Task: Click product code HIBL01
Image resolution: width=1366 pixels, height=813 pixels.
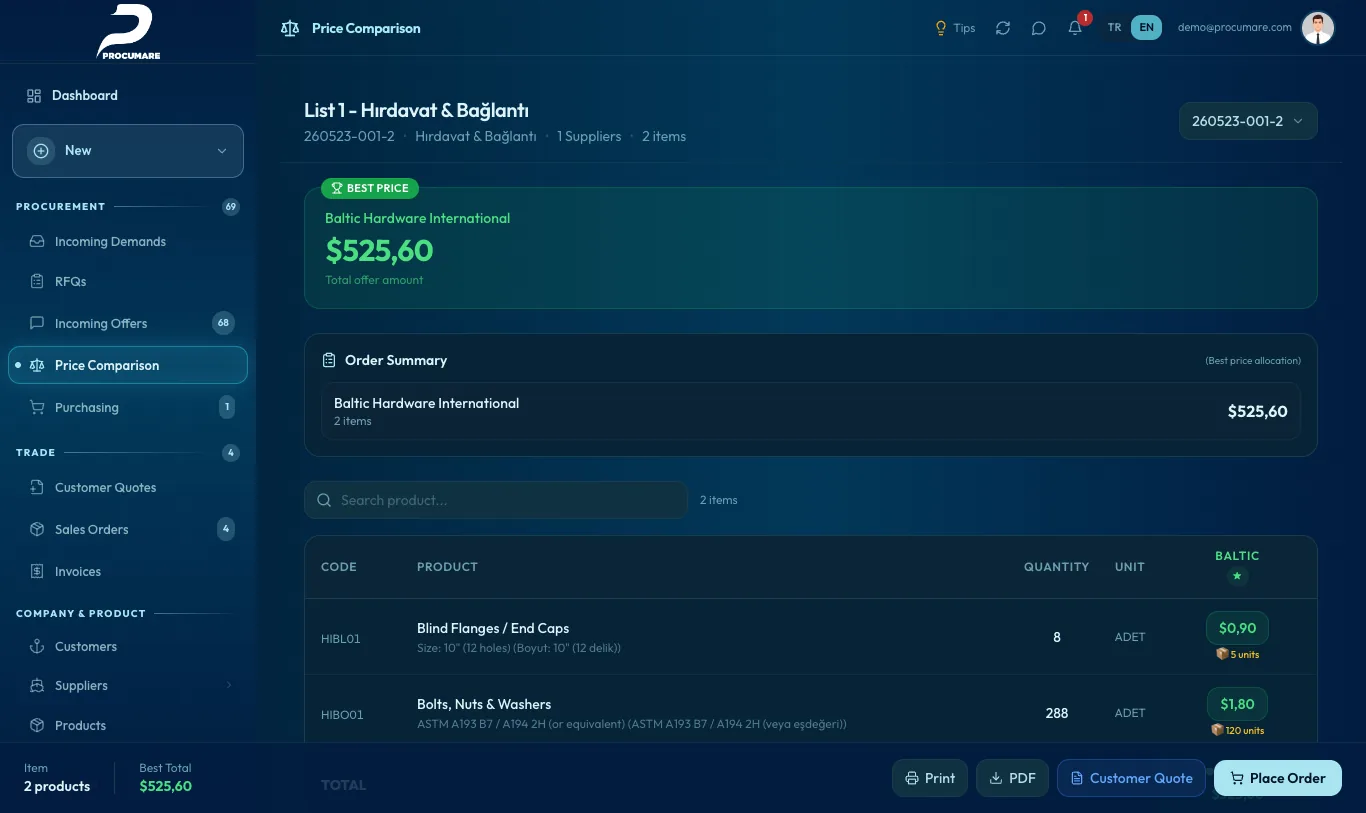Action: click(x=341, y=638)
